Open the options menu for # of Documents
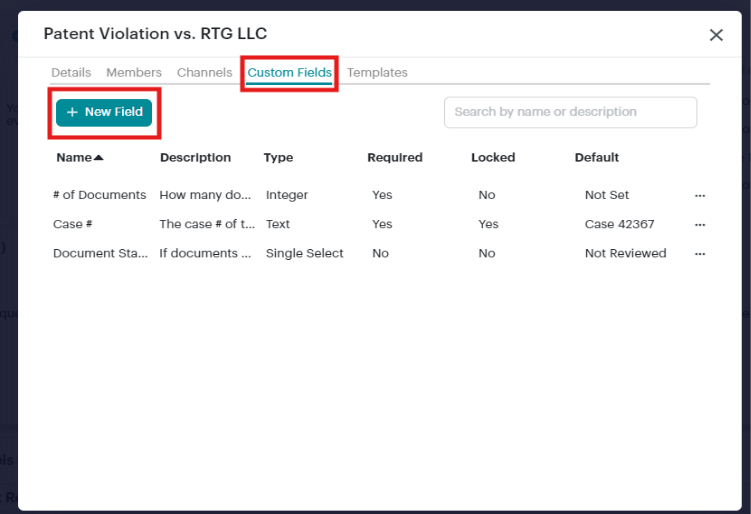The height and width of the screenshot is (514, 751). [699, 196]
